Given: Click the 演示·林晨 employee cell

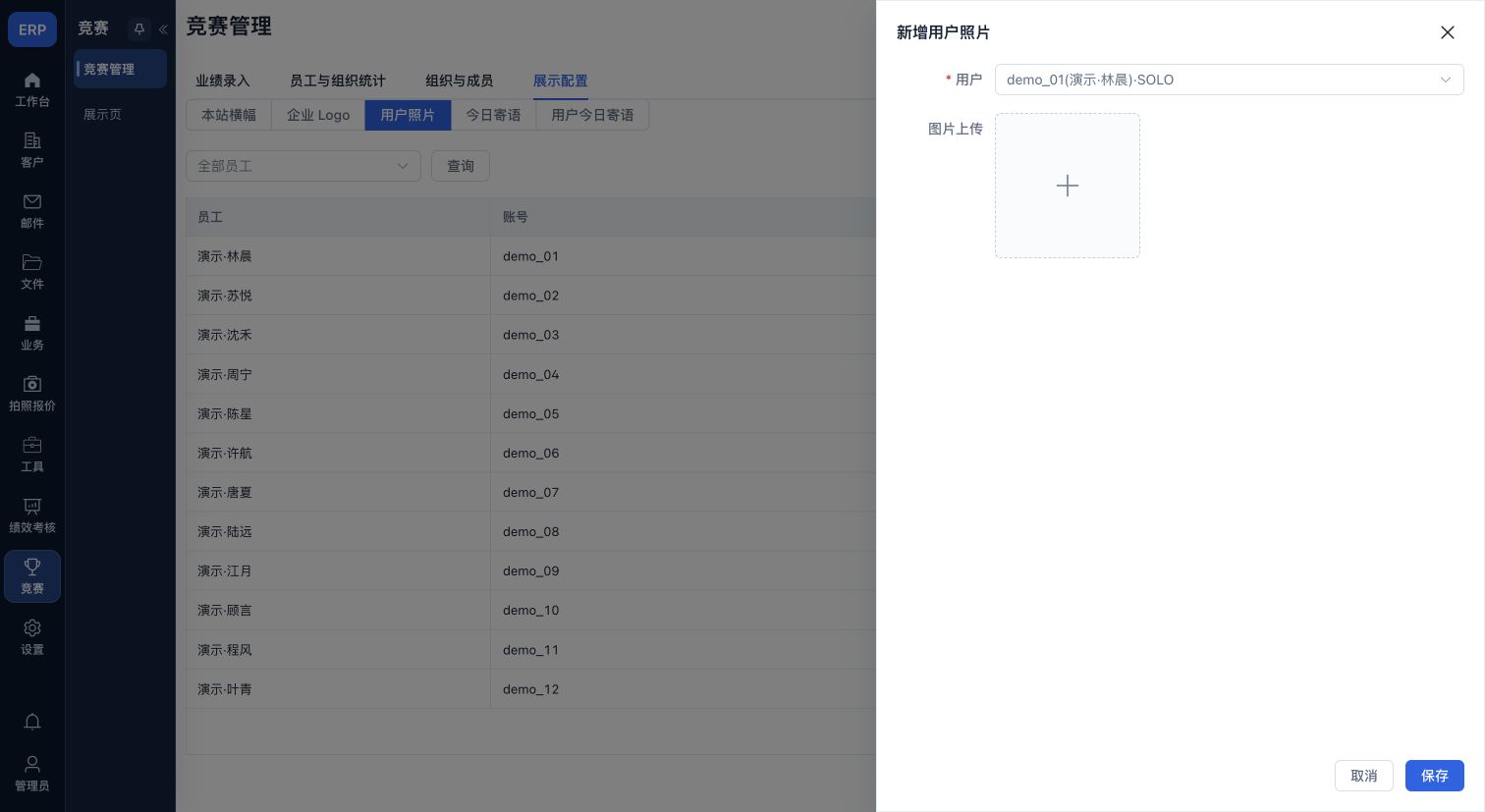Looking at the screenshot, I should click(338, 256).
